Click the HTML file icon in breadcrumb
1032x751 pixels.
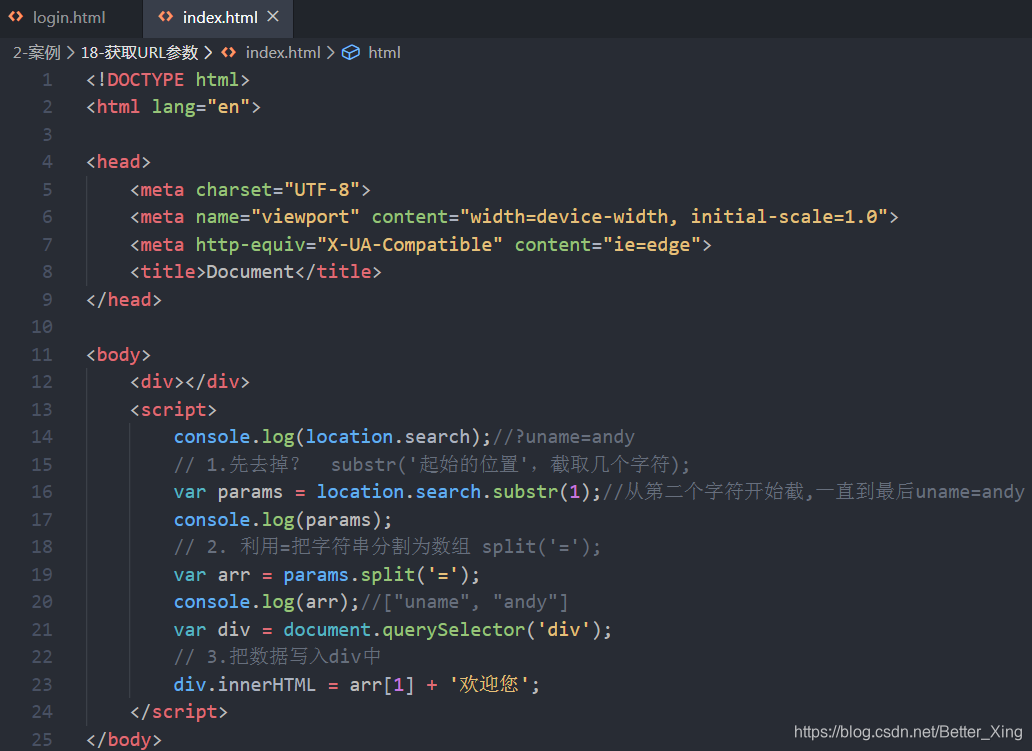(x=228, y=53)
